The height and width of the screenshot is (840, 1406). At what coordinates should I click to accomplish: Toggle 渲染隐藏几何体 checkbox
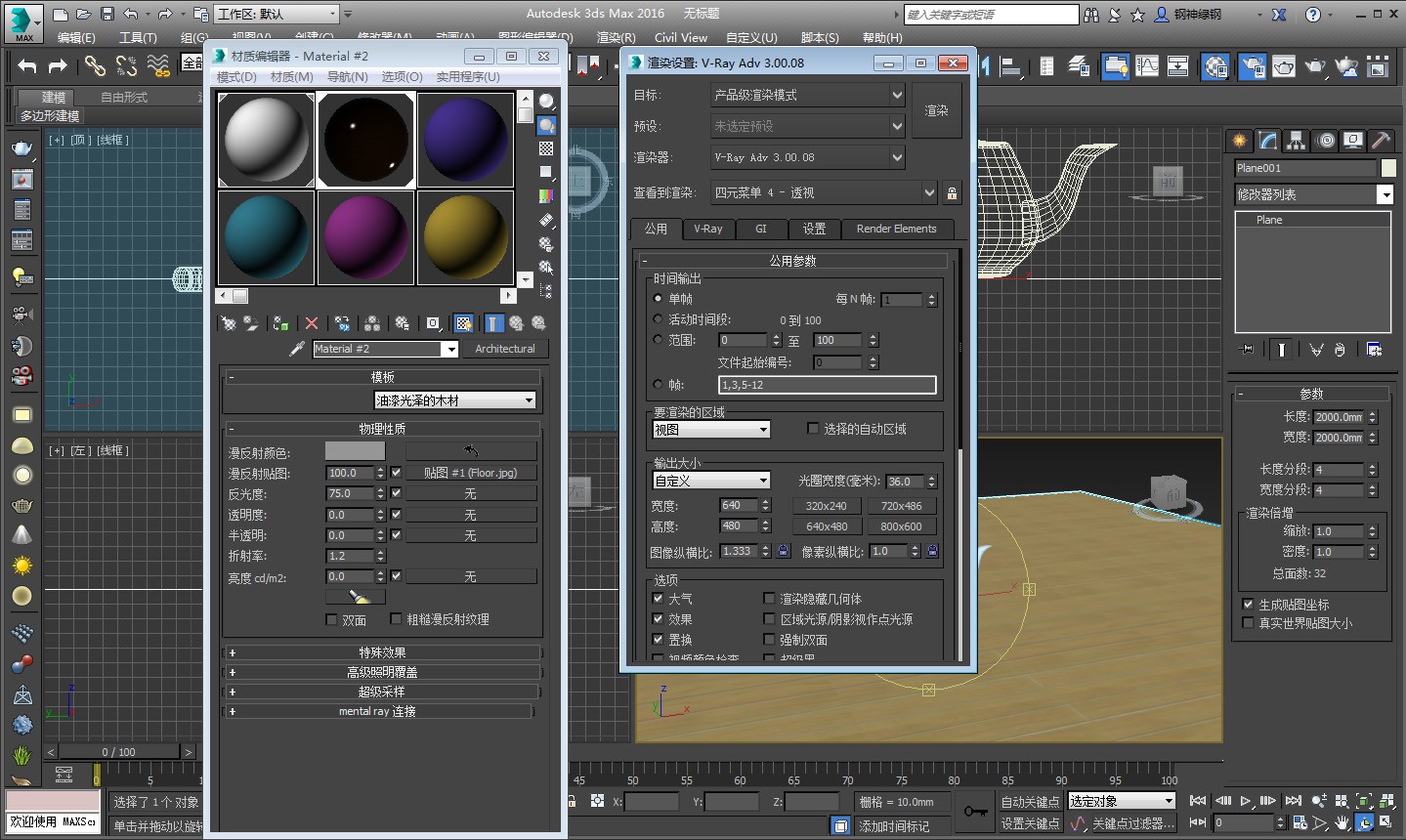point(769,598)
